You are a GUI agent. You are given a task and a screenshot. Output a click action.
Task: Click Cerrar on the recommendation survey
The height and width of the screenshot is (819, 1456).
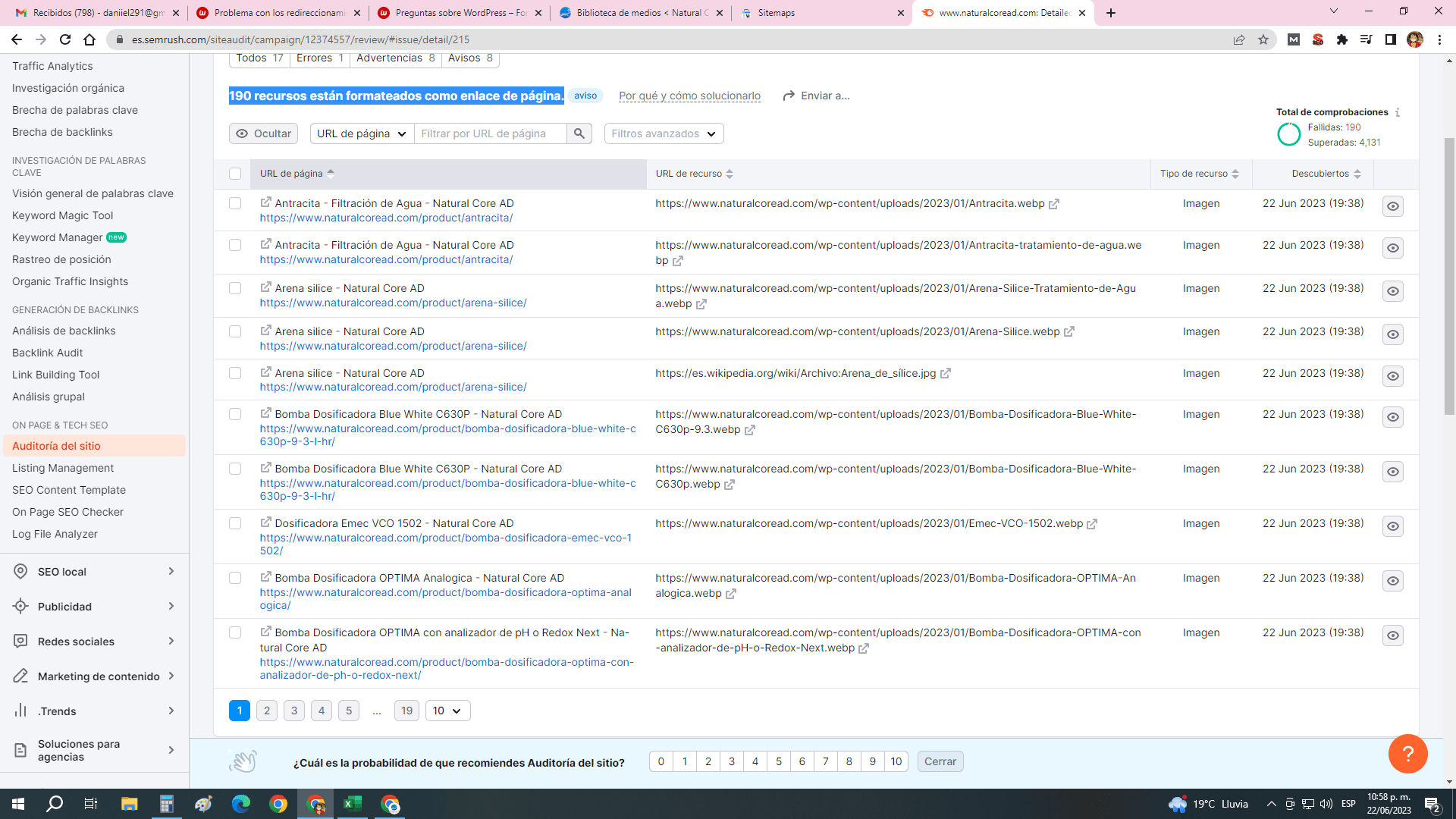pyautogui.click(x=940, y=761)
